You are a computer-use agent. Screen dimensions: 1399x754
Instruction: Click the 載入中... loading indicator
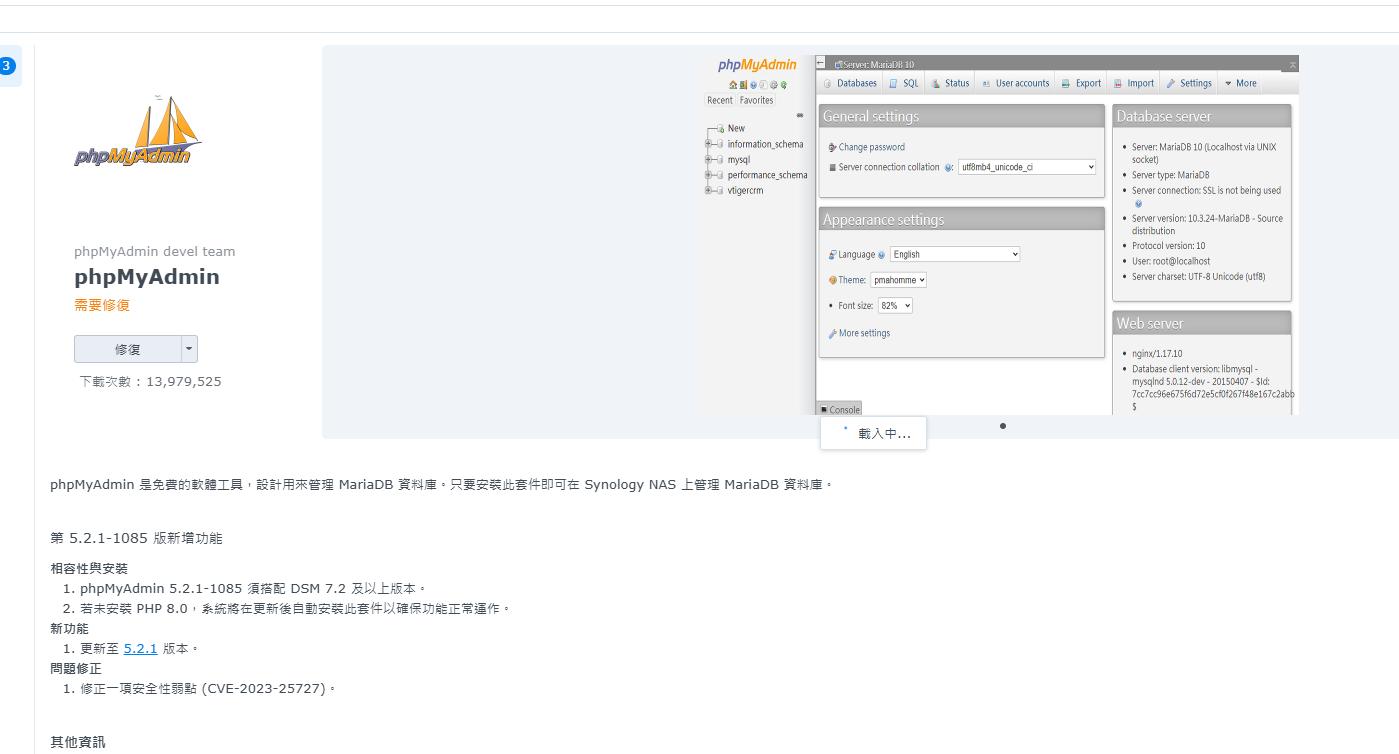[x=873, y=433]
